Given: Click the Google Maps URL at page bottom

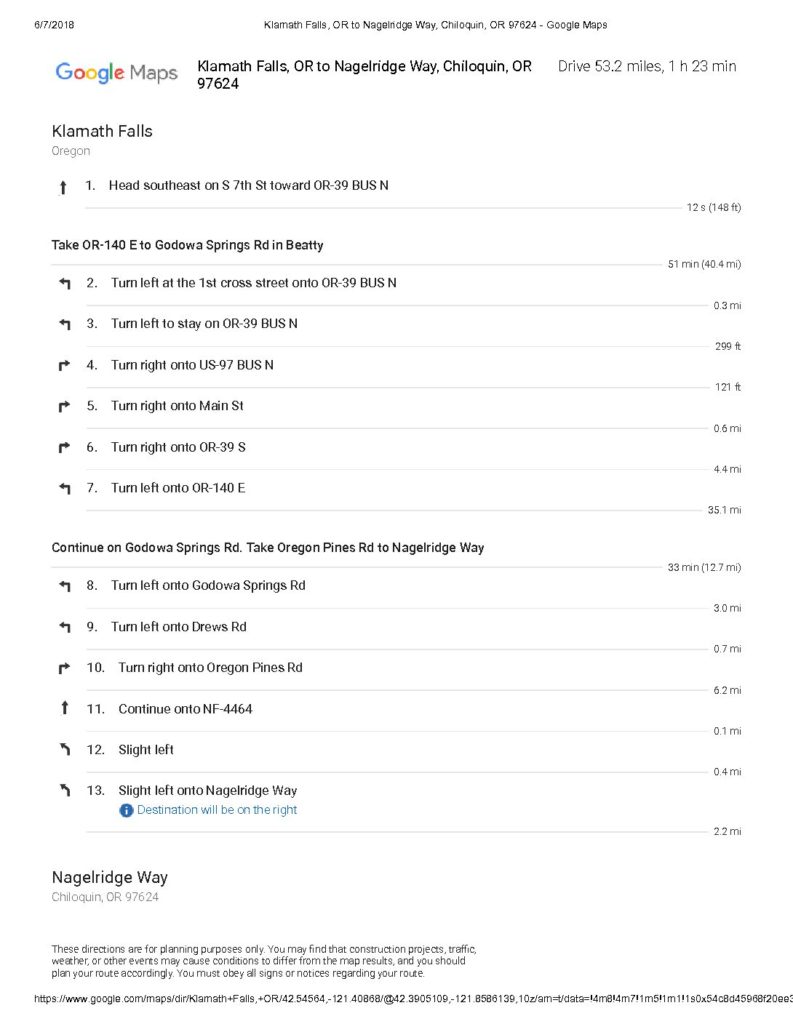Looking at the screenshot, I should (413, 999).
